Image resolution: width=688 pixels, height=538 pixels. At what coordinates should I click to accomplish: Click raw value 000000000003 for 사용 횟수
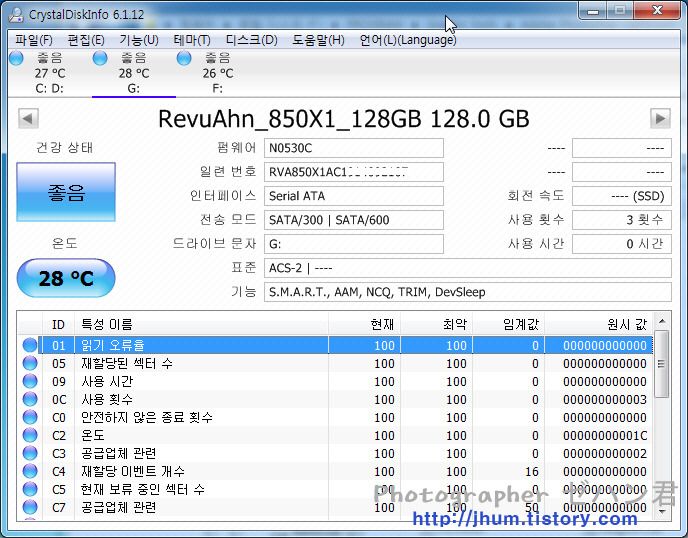click(x=605, y=400)
